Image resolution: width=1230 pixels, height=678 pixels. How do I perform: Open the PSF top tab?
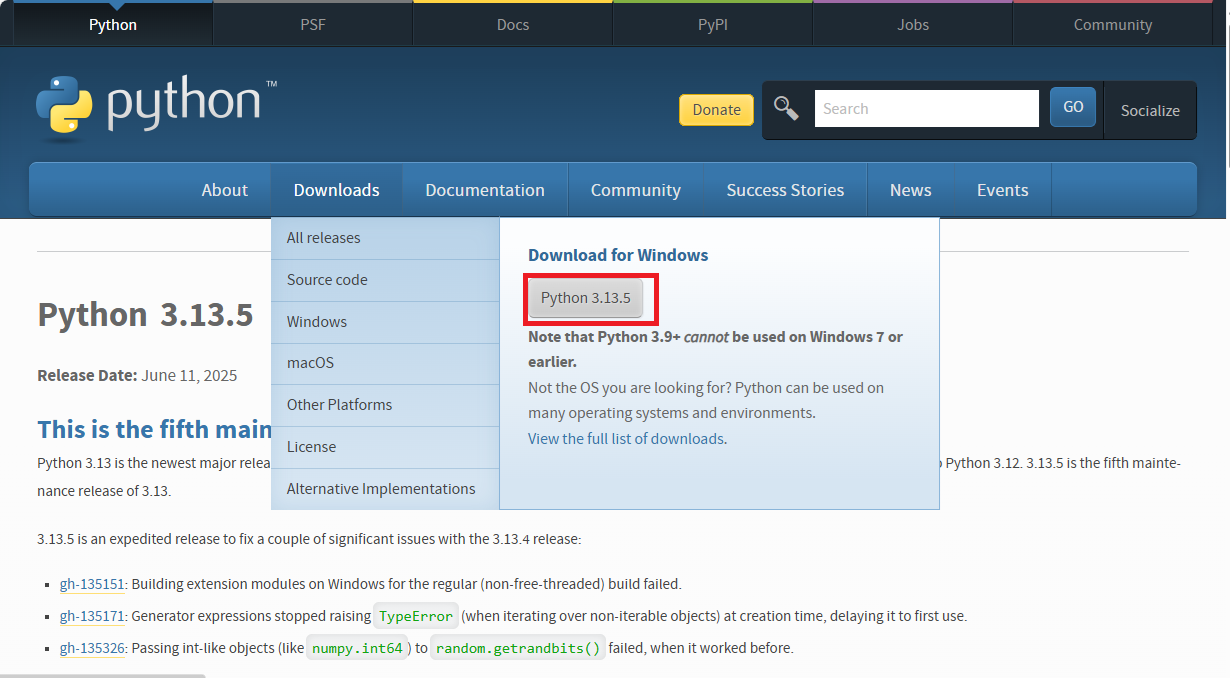point(312,25)
